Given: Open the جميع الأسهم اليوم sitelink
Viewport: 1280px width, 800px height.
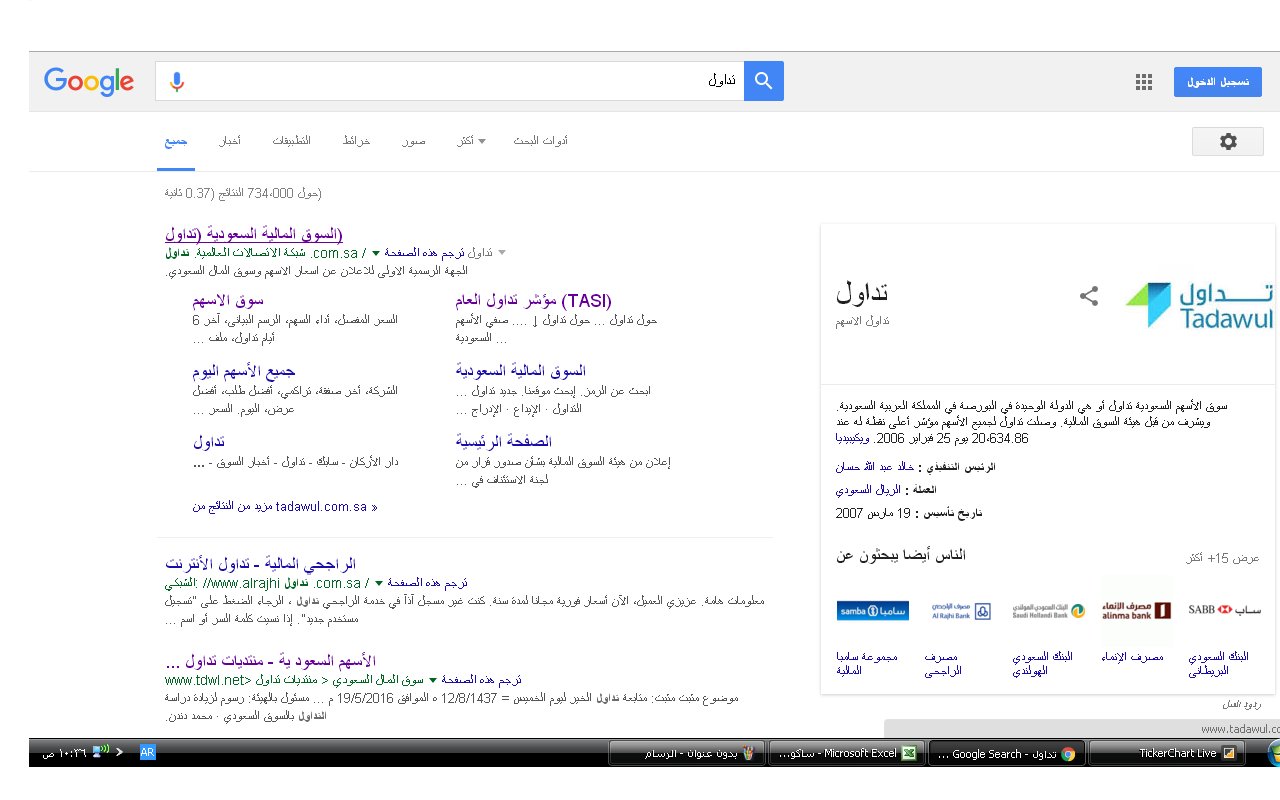Looking at the screenshot, I should [244, 371].
